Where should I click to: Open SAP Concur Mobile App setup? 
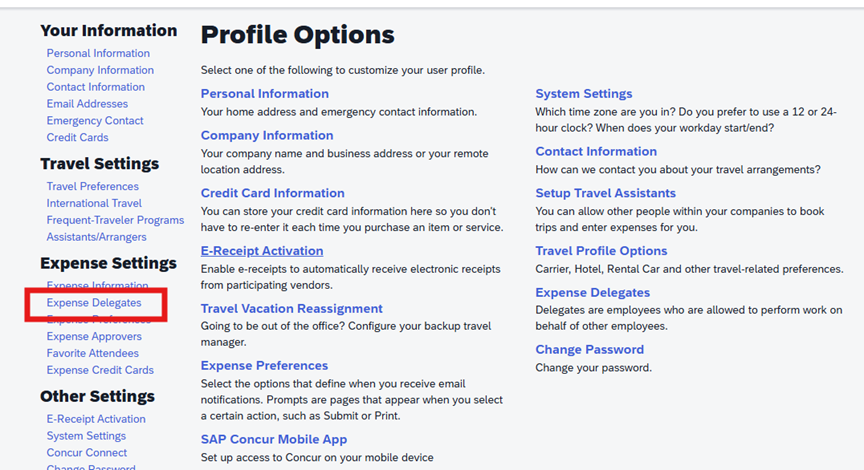274,439
